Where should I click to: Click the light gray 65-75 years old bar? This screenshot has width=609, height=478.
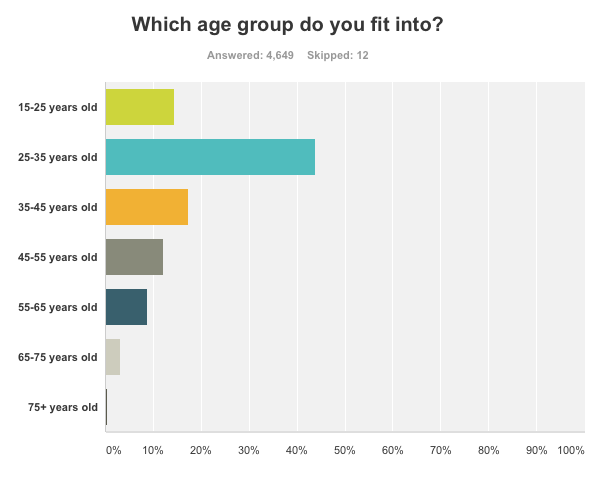click(113, 357)
